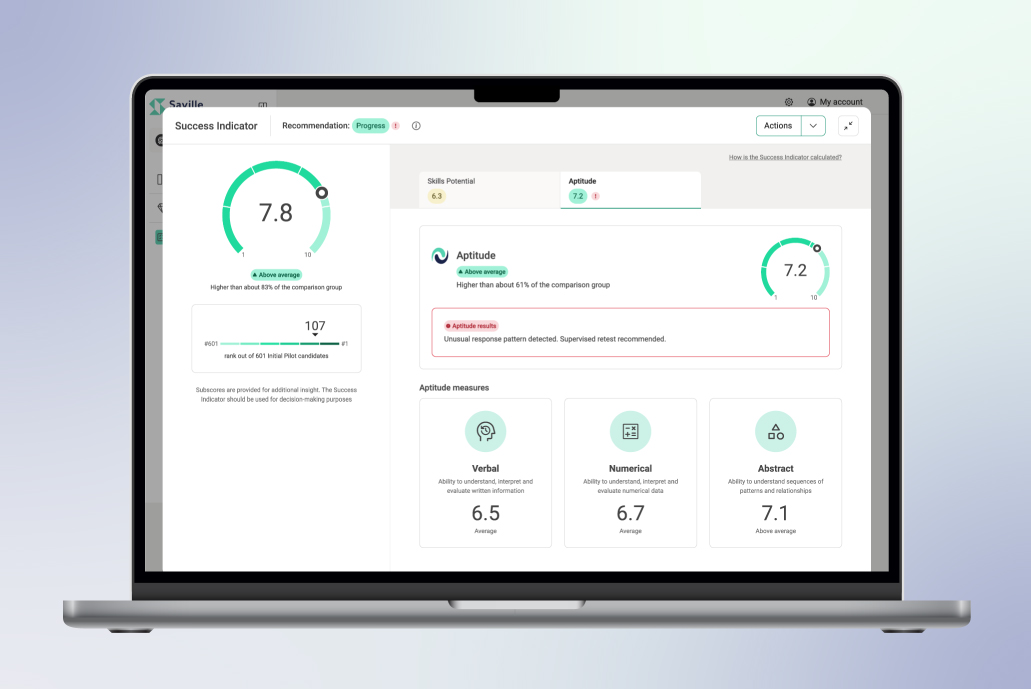Click the red 'Aptitude results' badge
Screen dimensions: 1031x689
tap(471, 325)
